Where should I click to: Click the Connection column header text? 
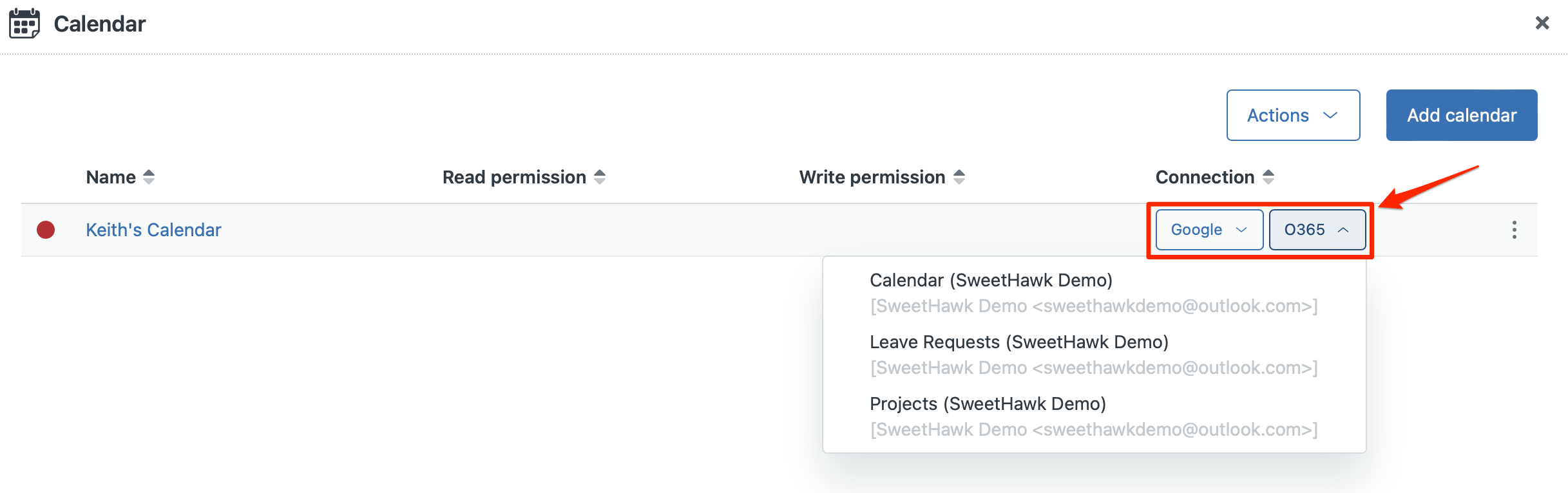point(1205,177)
